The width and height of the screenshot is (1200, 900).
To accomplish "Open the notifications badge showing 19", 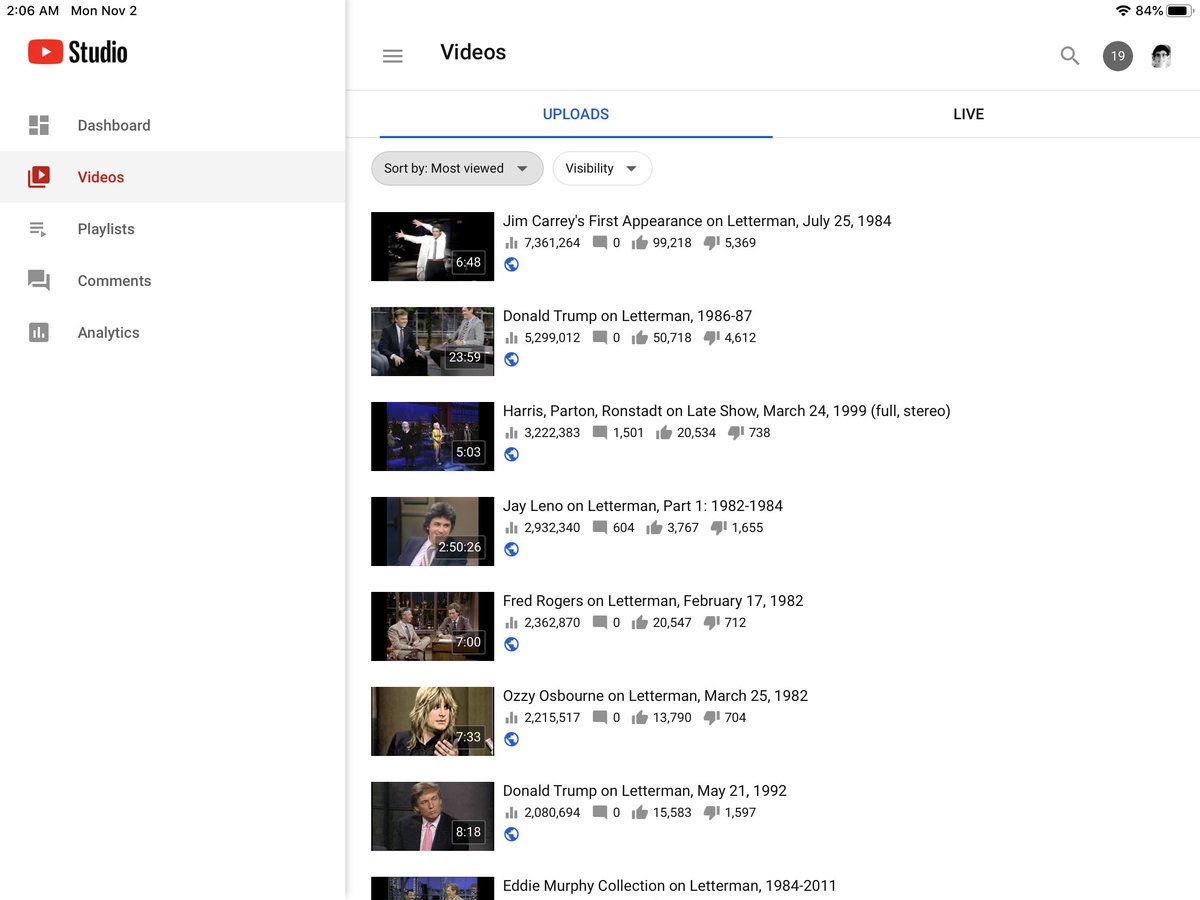I will click(x=1117, y=56).
